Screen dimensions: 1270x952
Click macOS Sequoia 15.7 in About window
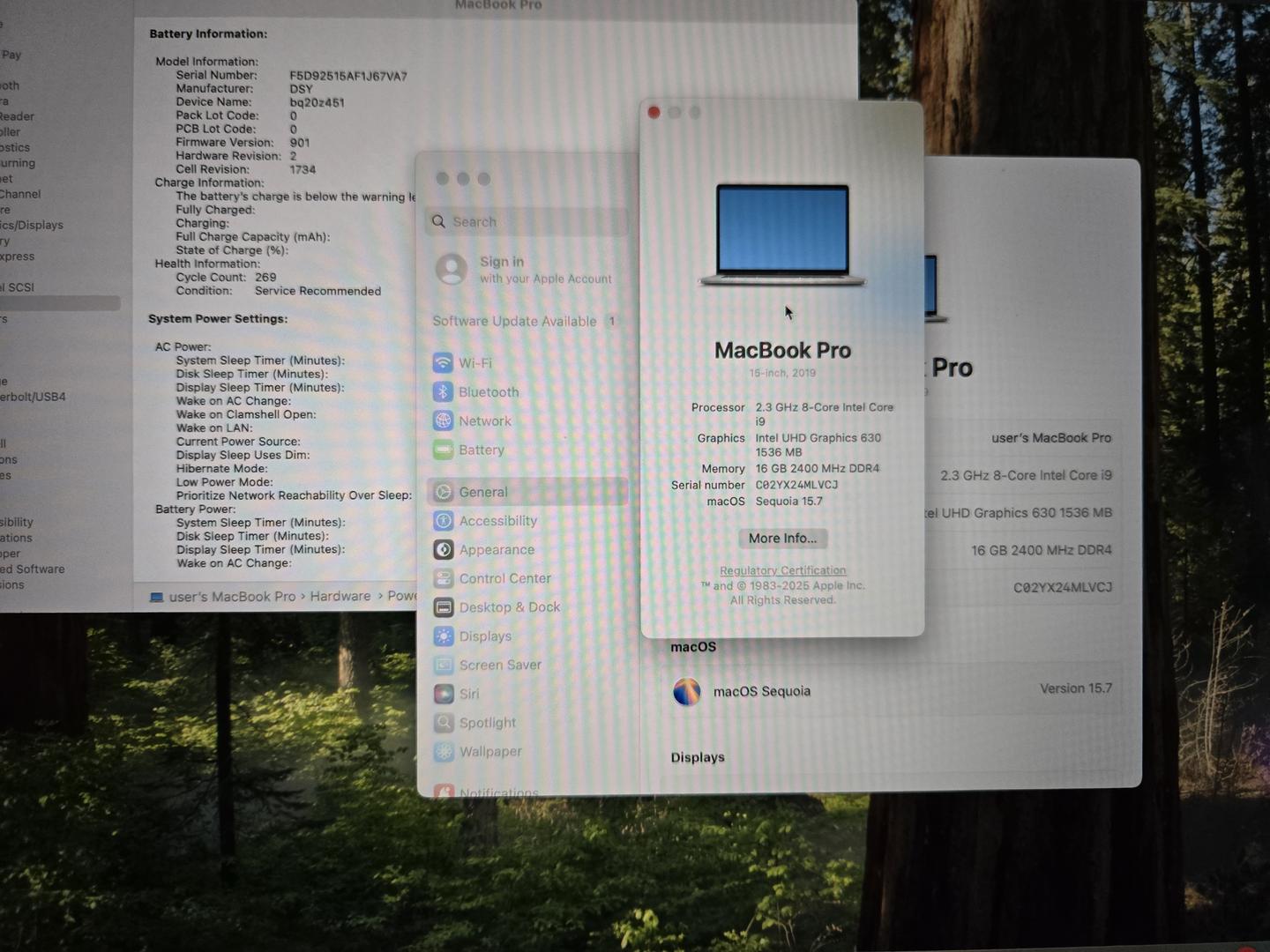pyautogui.click(x=788, y=501)
